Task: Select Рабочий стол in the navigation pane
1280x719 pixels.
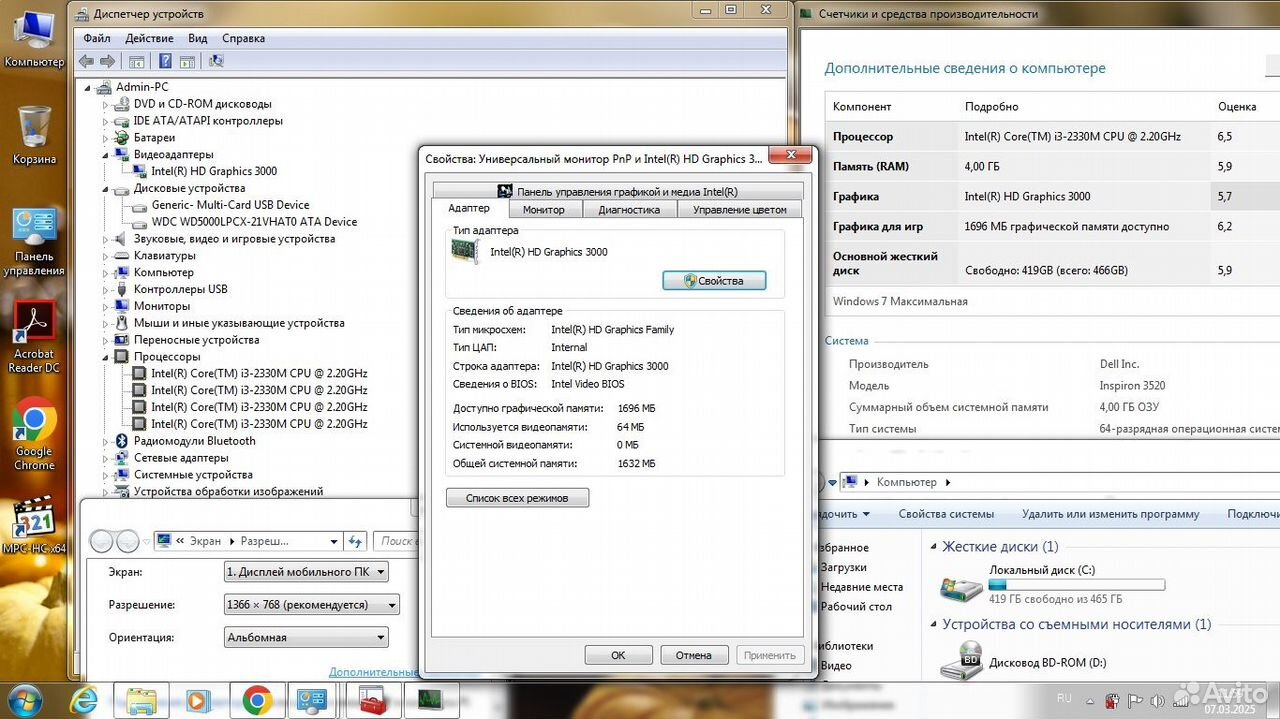Action: [x=855, y=606]
